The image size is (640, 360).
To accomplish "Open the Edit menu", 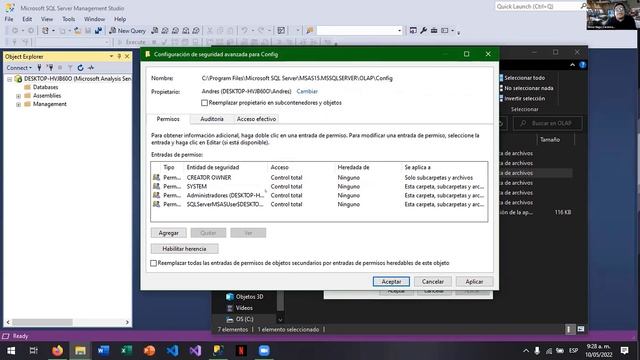I will point(27,19).
